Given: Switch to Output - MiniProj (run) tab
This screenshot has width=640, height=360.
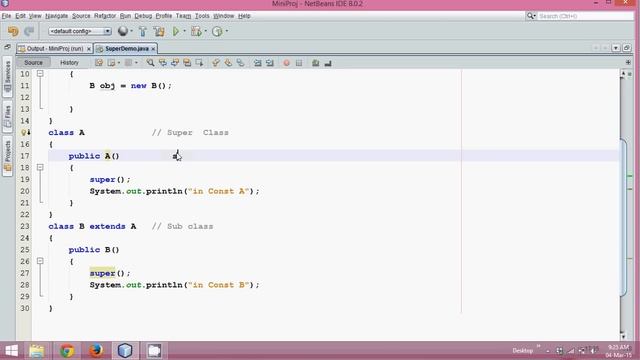Looking at the screenshot, I should (x=55, y=49).
